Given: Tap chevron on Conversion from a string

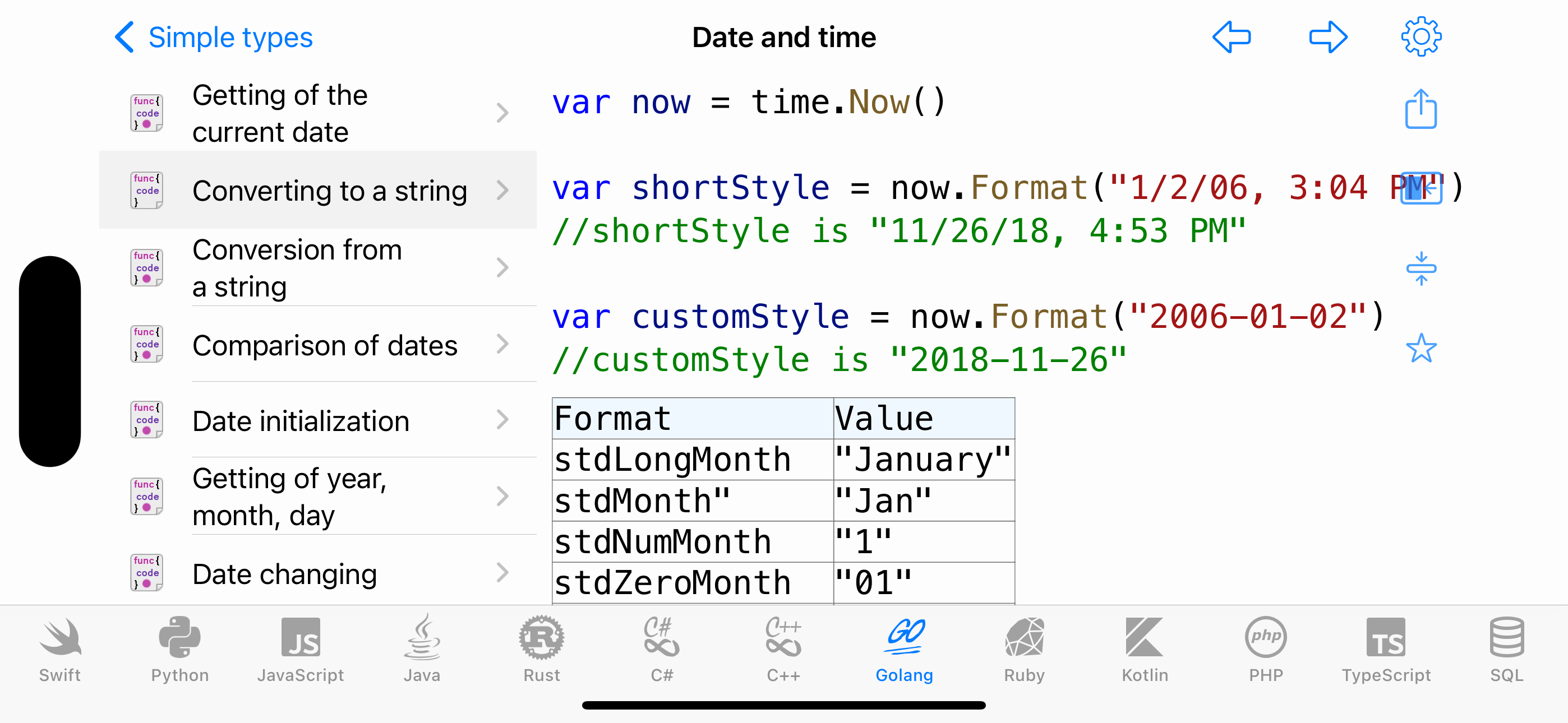Looking at the screenshot, I should tap(502, 267).
